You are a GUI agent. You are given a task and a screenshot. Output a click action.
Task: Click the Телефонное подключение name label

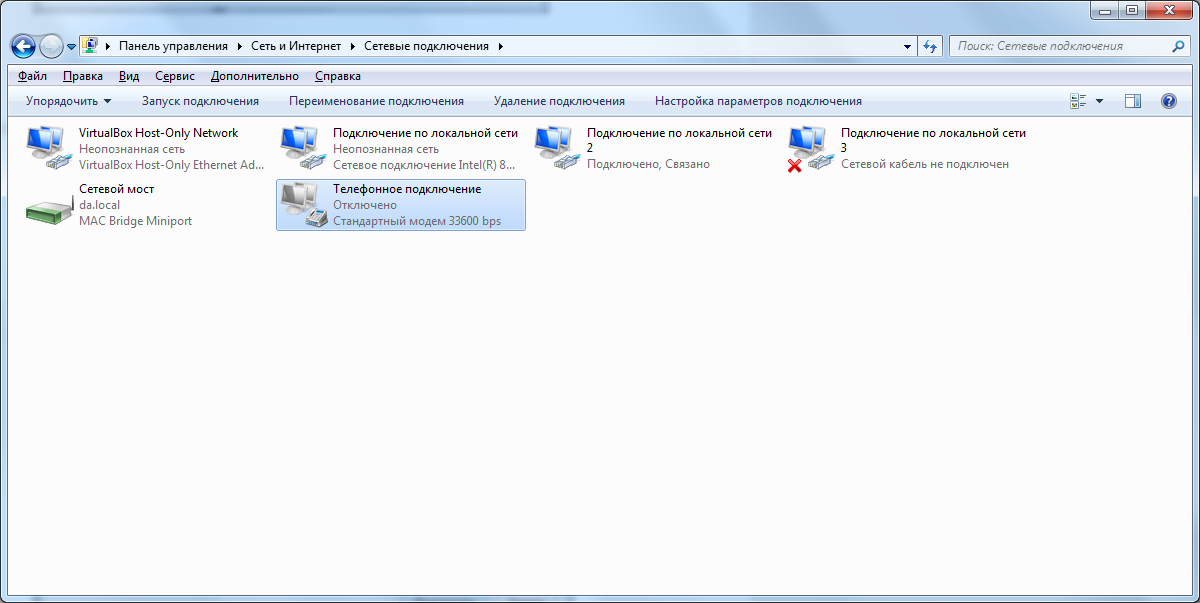[407, 189]
